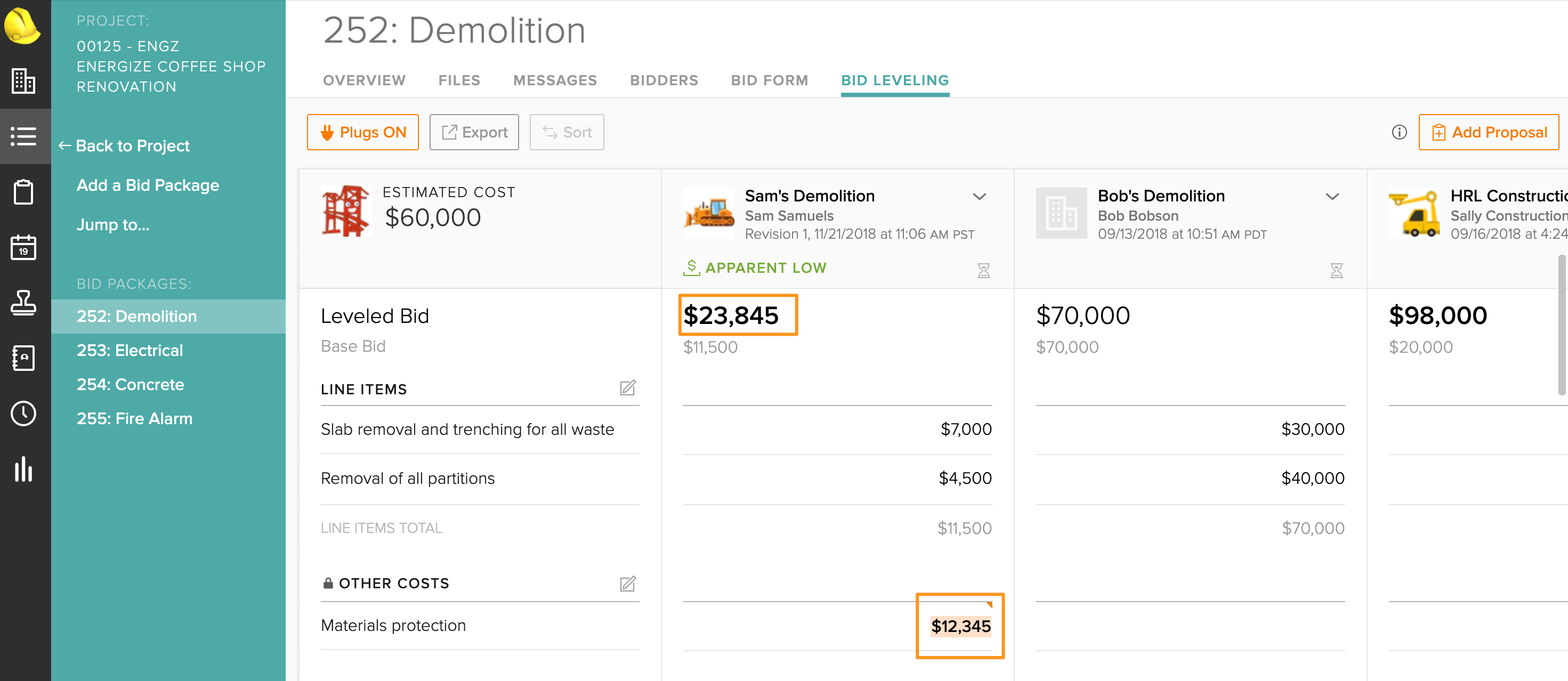Switch to the Bidders tab
Image resolution: width=1568 pixels, height=681 pixels.
[664, 80]
